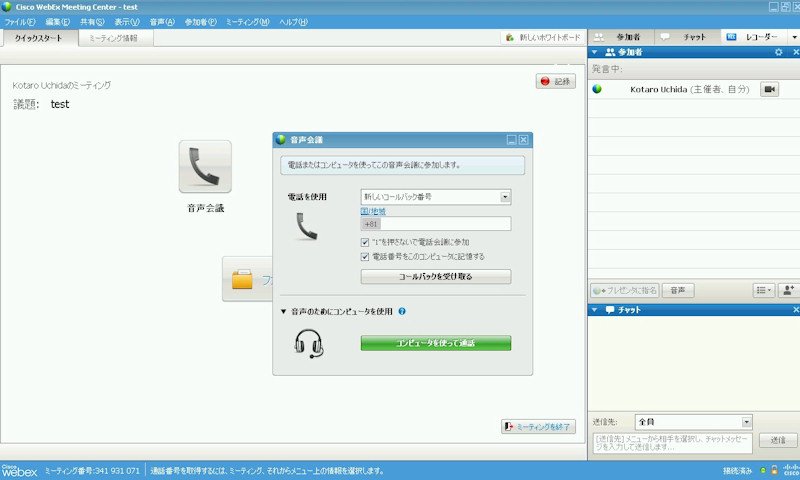
Task: Click the large 音声会議 phone icon
Action: click(x=205, y=167)
